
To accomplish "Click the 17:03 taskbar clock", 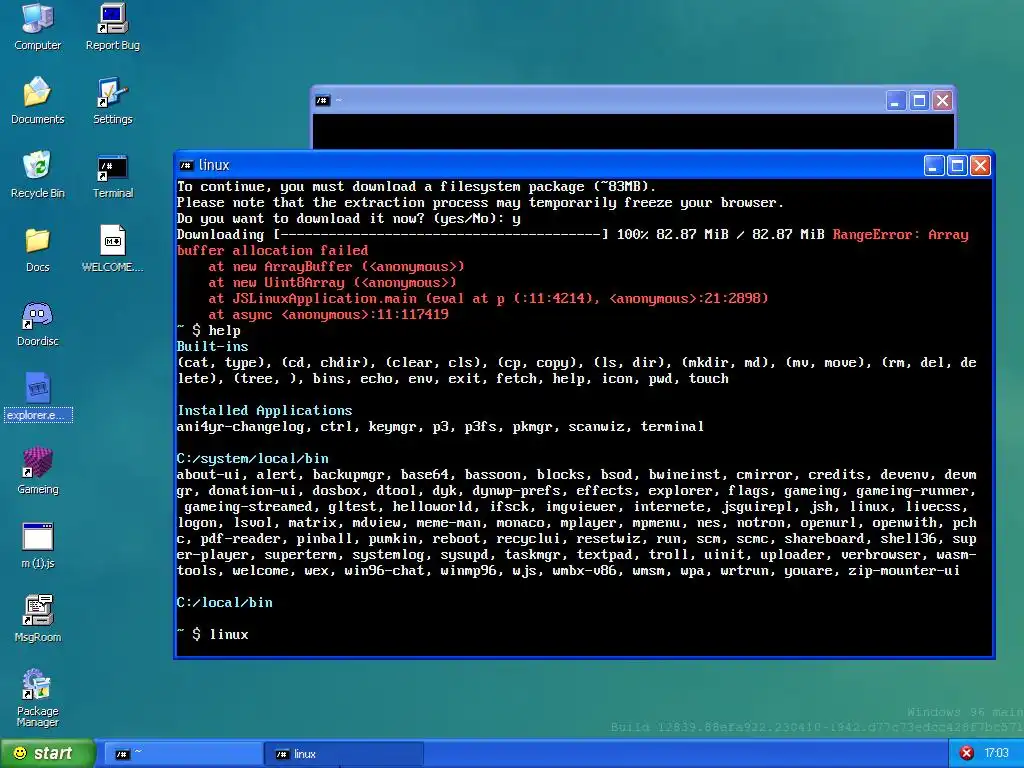I will click(x=996, y=753).
